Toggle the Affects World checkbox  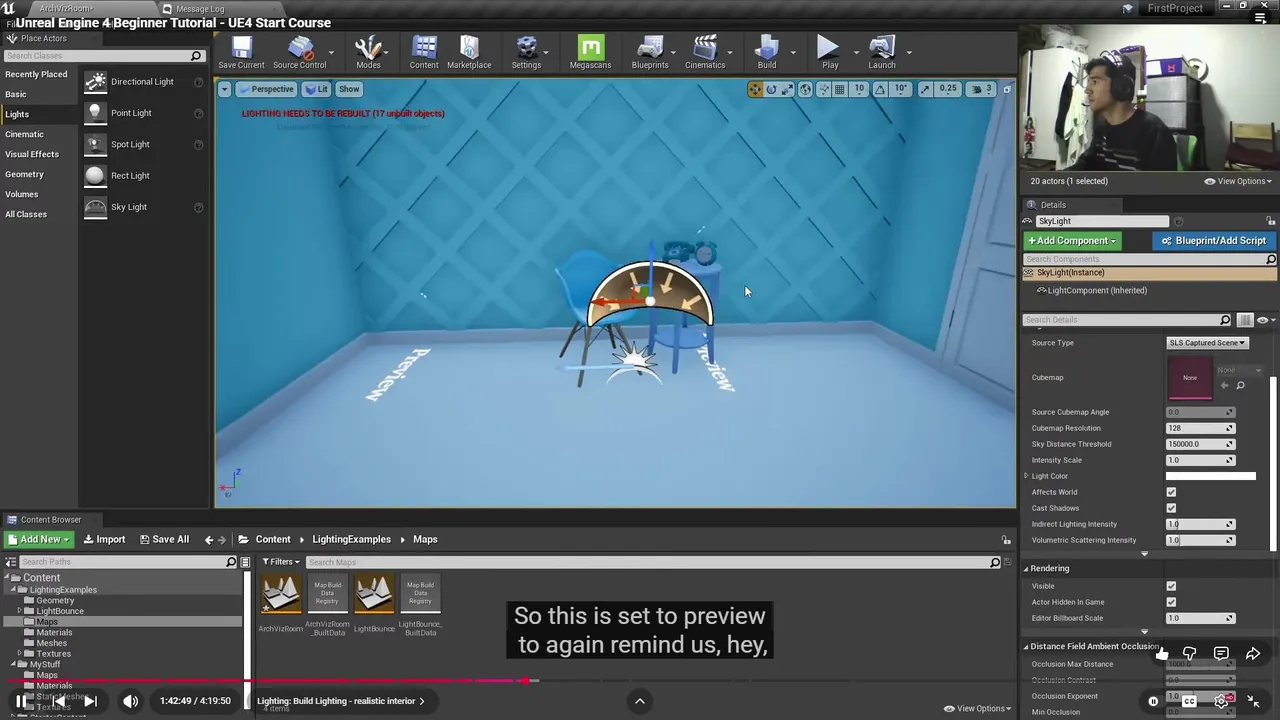click(1171, 492)
